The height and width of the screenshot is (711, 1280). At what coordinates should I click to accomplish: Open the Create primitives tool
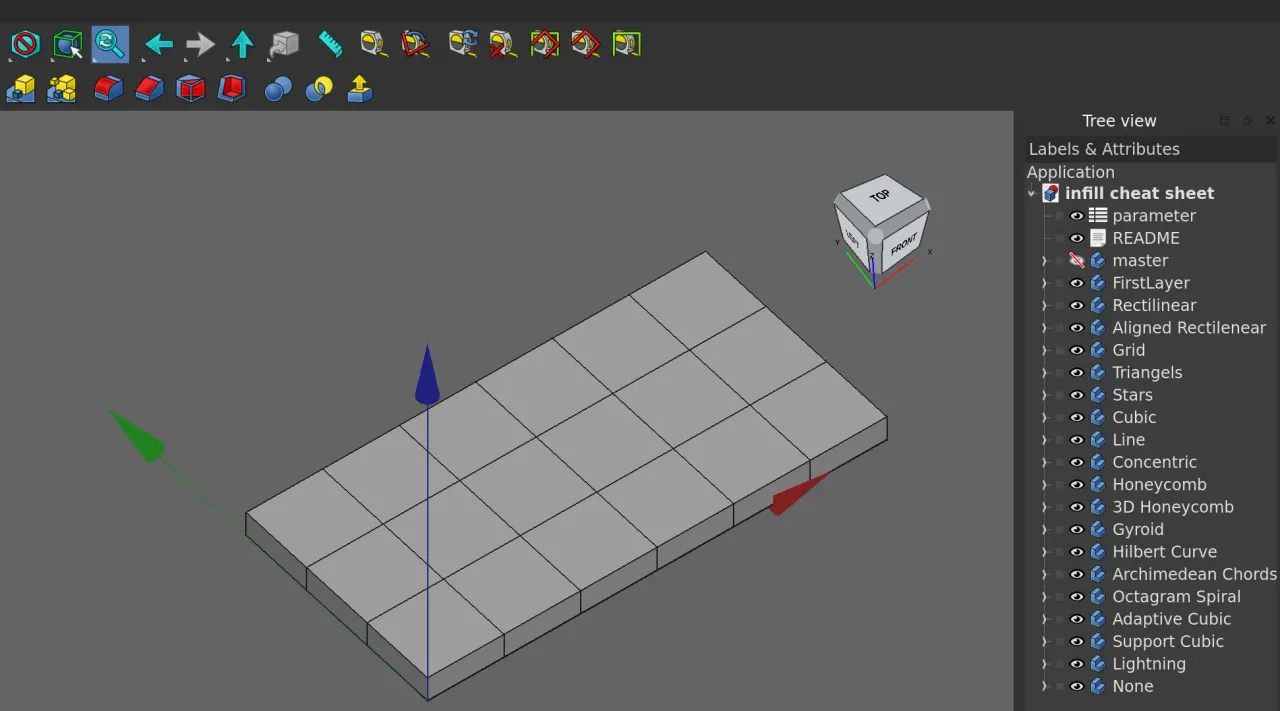point(62,88)
